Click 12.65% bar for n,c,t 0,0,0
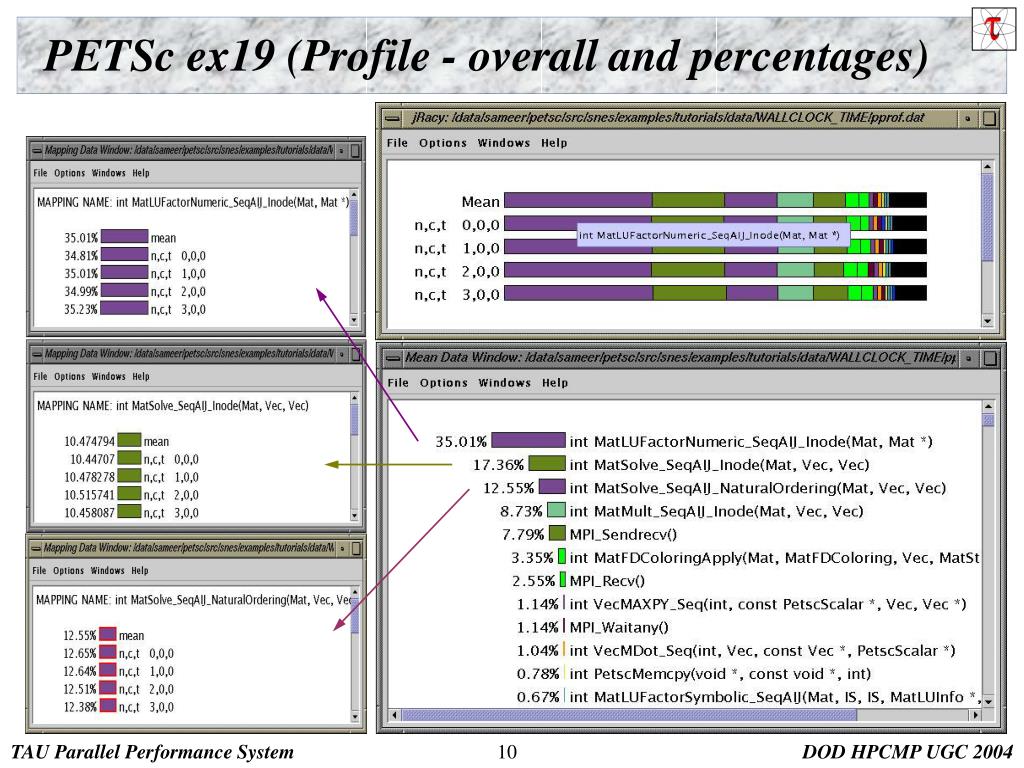 108,652
